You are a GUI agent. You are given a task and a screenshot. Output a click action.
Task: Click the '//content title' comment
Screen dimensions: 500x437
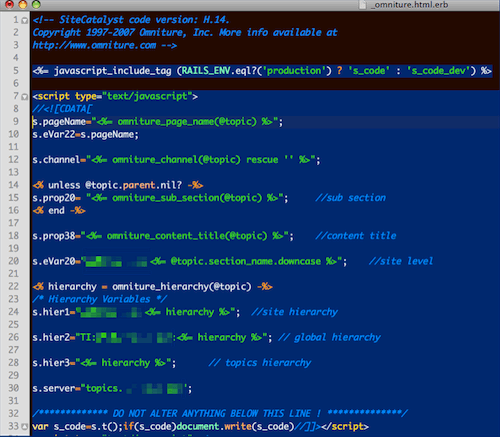click(356, 236)
